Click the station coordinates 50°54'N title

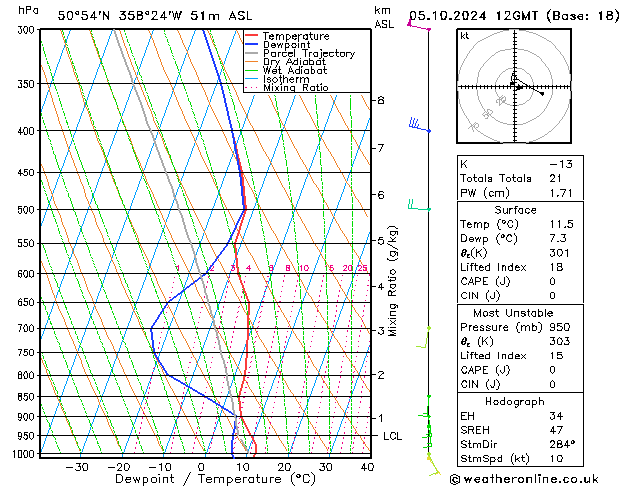(x=155, y=16)
